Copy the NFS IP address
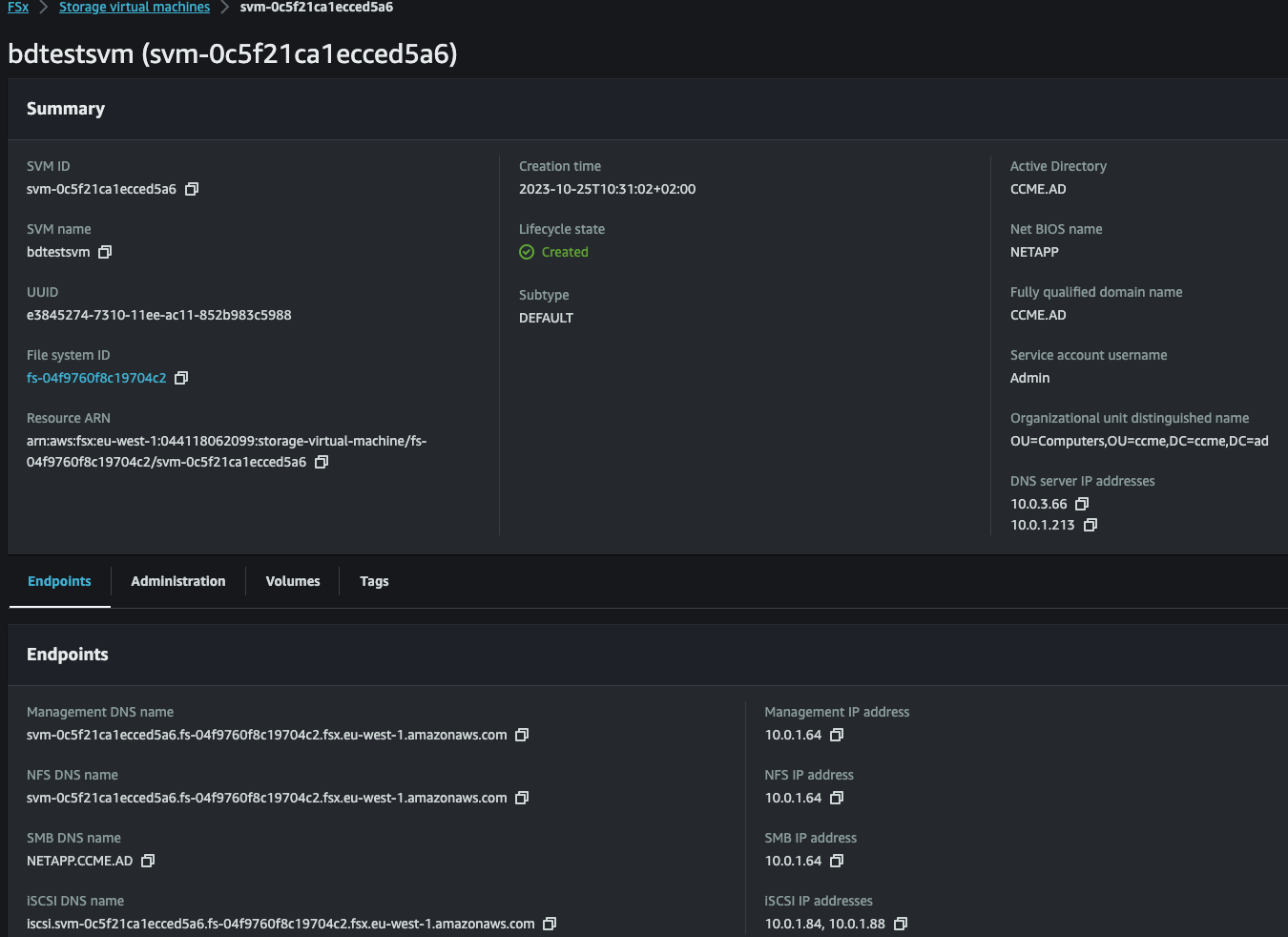This screenshot has width=1288, height=937. click(837, 798)
